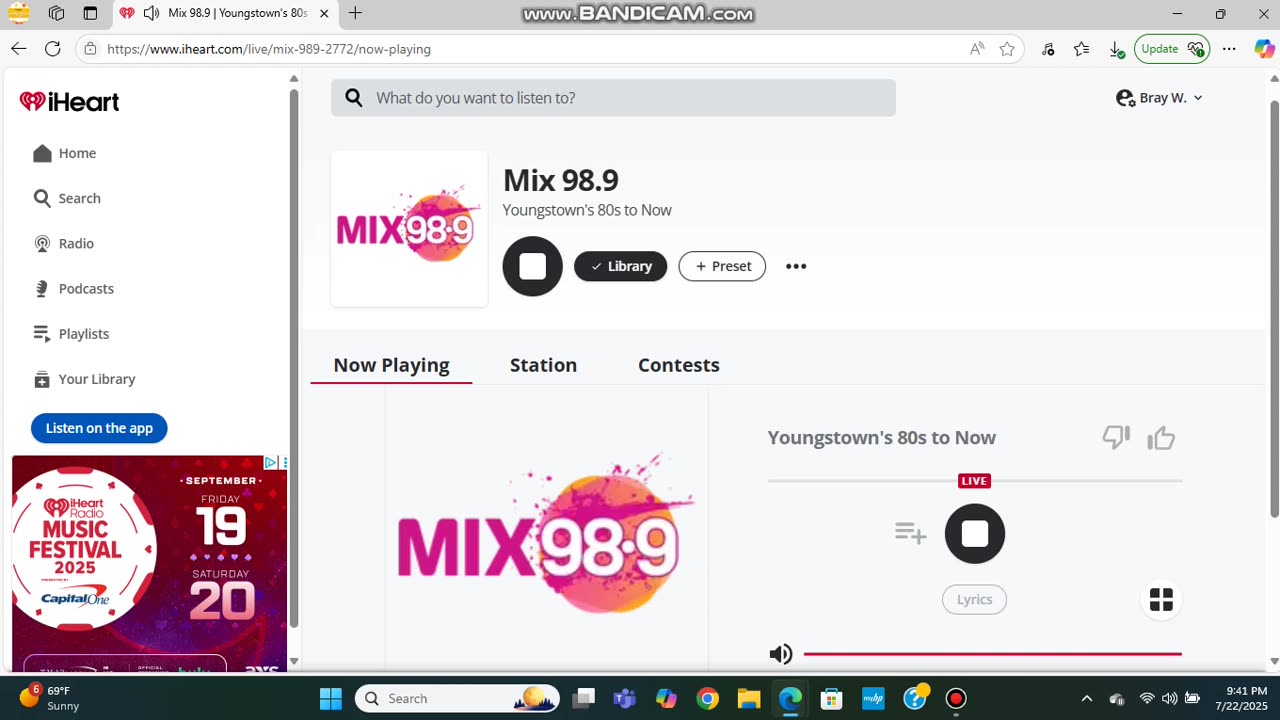The image size is (1280, 720).
Task: Open Podcasts in the sidebar
Action: (x=73, y=288)
